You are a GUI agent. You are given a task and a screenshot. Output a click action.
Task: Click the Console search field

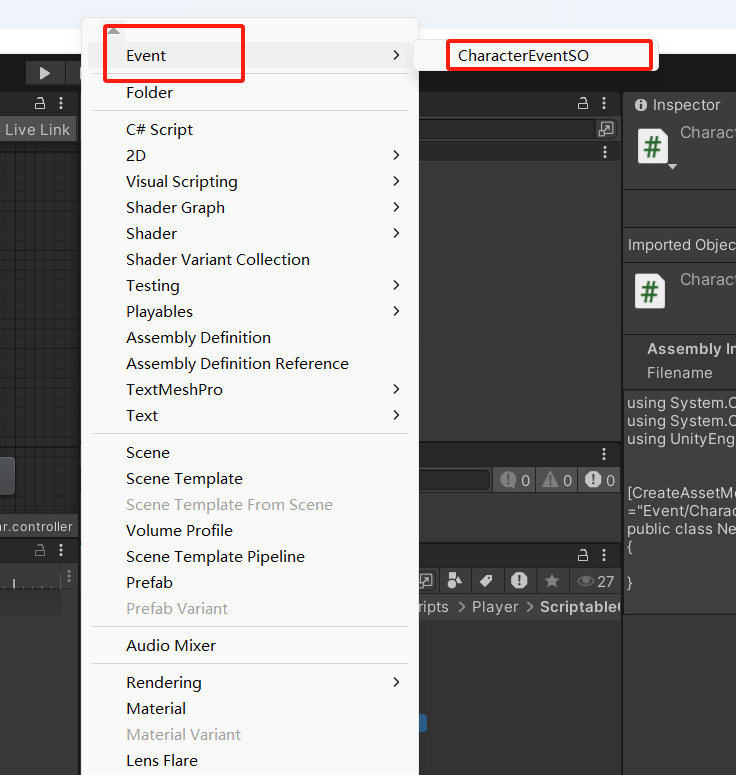tap(454, 480)
